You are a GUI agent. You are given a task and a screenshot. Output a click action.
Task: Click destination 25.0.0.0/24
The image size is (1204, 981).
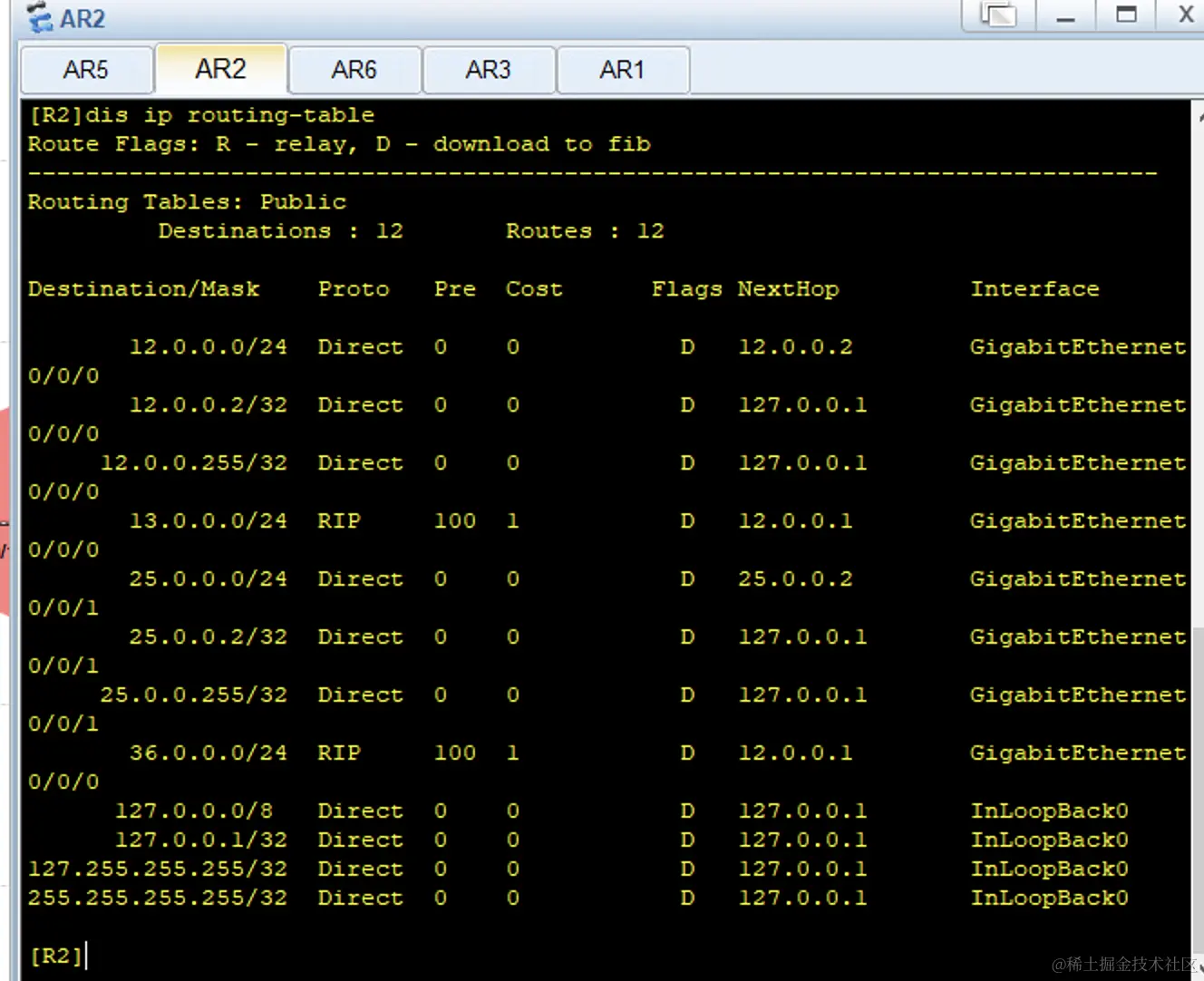[x=209, y=578]
